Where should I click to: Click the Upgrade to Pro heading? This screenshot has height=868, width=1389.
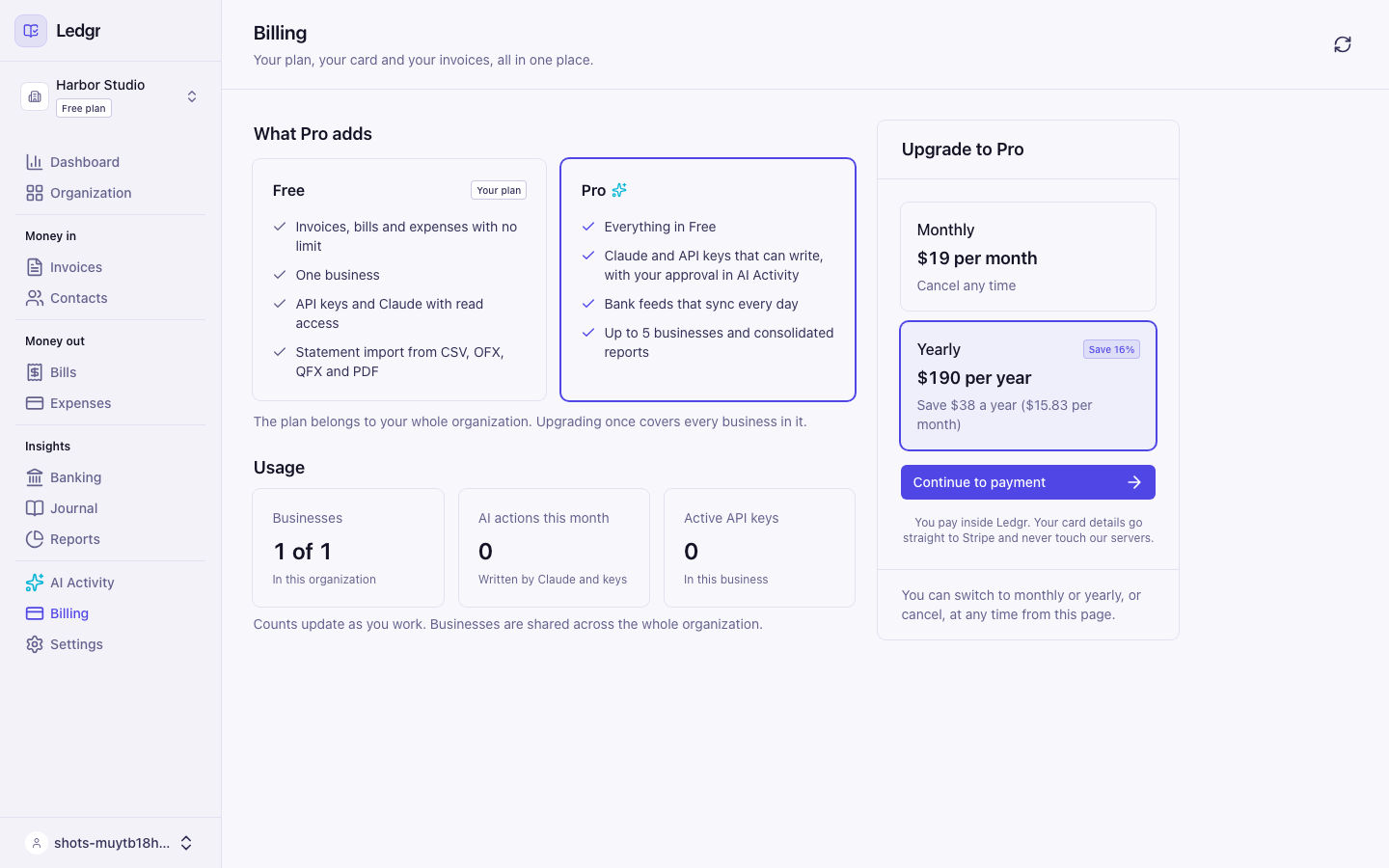click(x=963, y=149)
